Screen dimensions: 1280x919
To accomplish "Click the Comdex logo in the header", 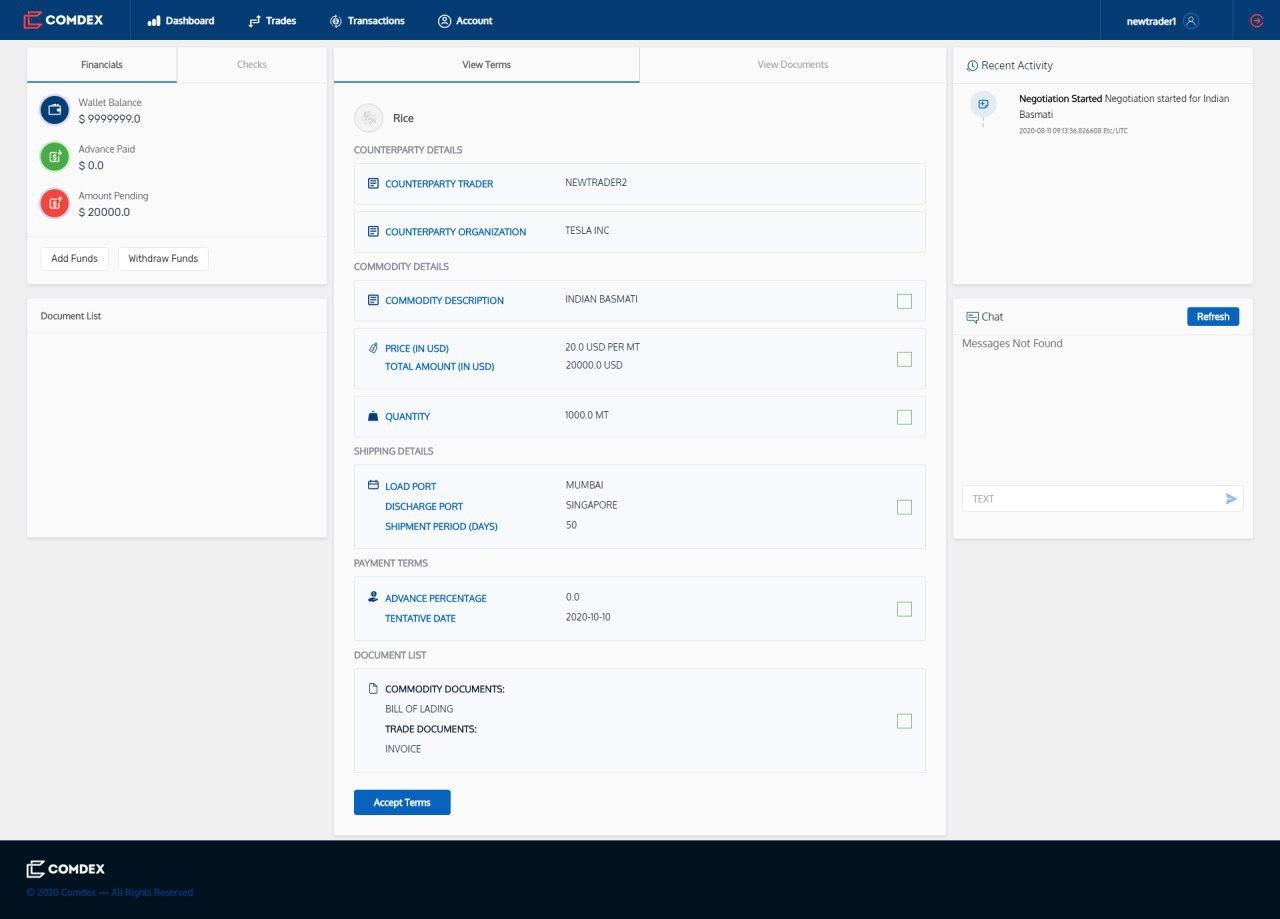I will click(x=63, y=20).
